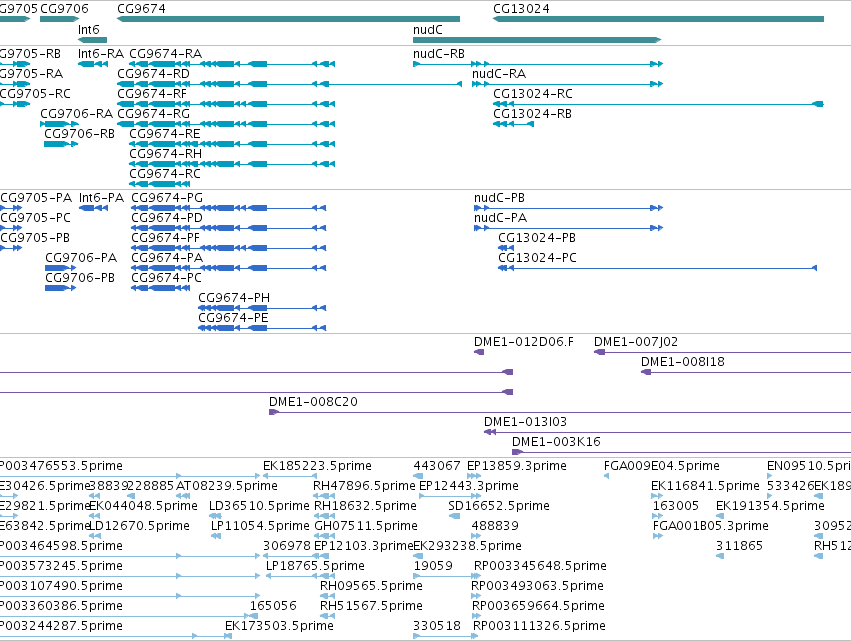
Task: Click the CG9706-RB transcript label
Action: tap(80, 134)
